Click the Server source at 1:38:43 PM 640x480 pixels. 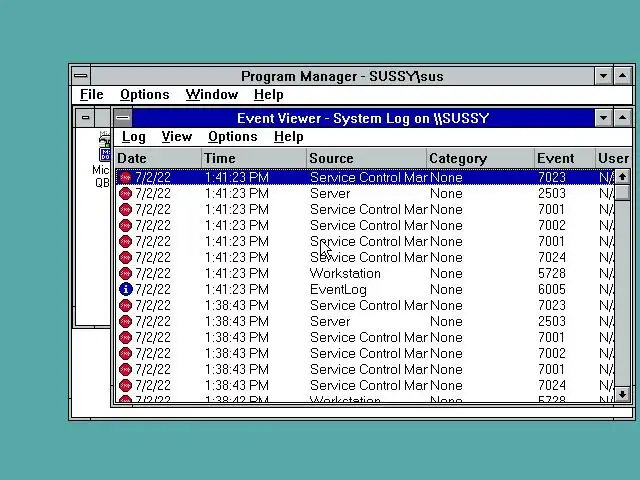330,321
